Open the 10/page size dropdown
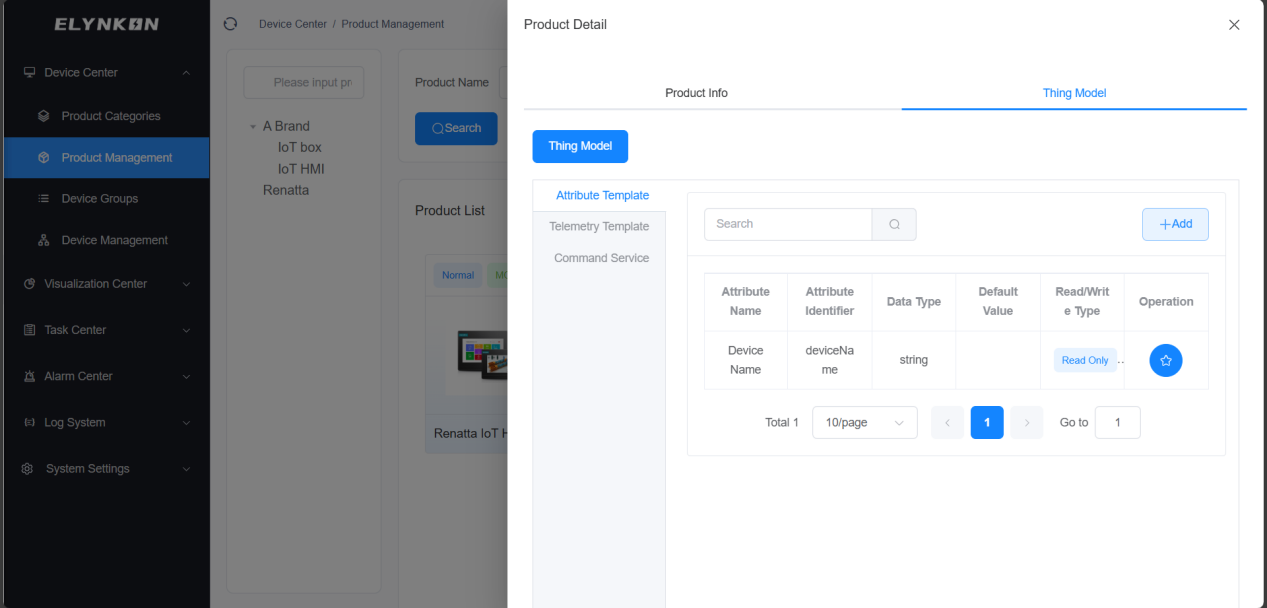1267x608 pixels. [x=865, y=423]
